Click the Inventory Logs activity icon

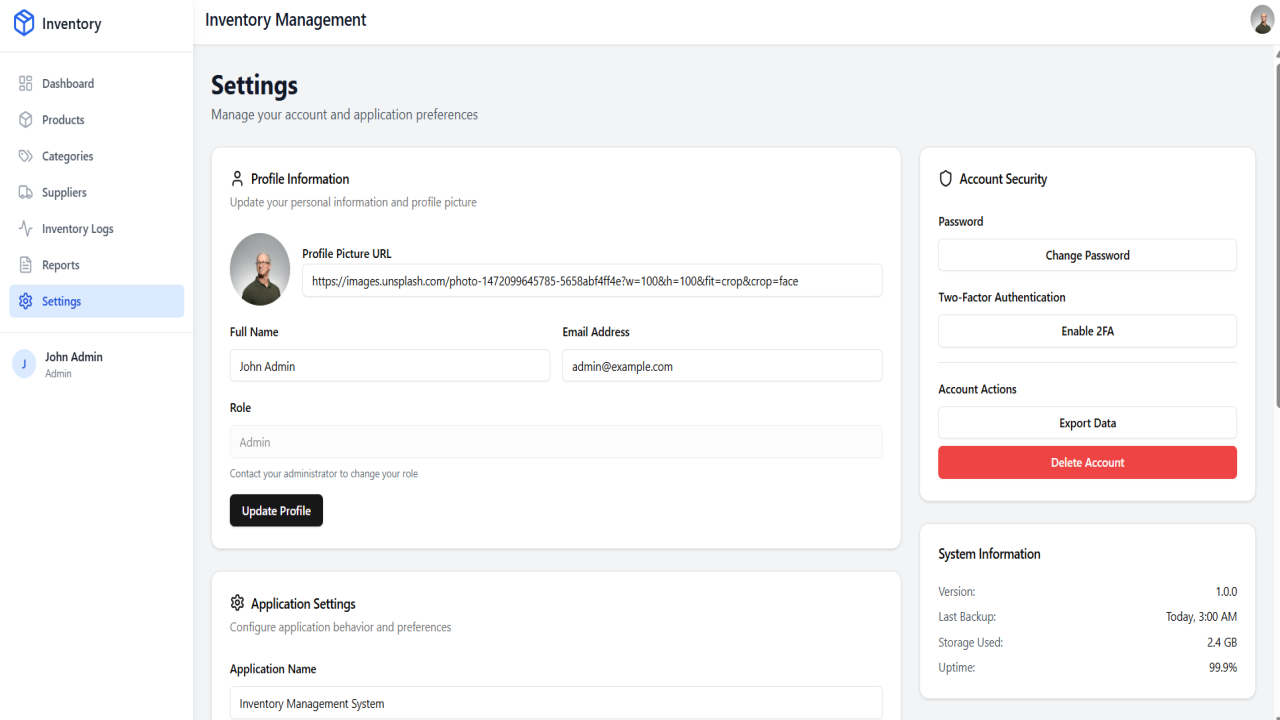(x=26, y=229)
